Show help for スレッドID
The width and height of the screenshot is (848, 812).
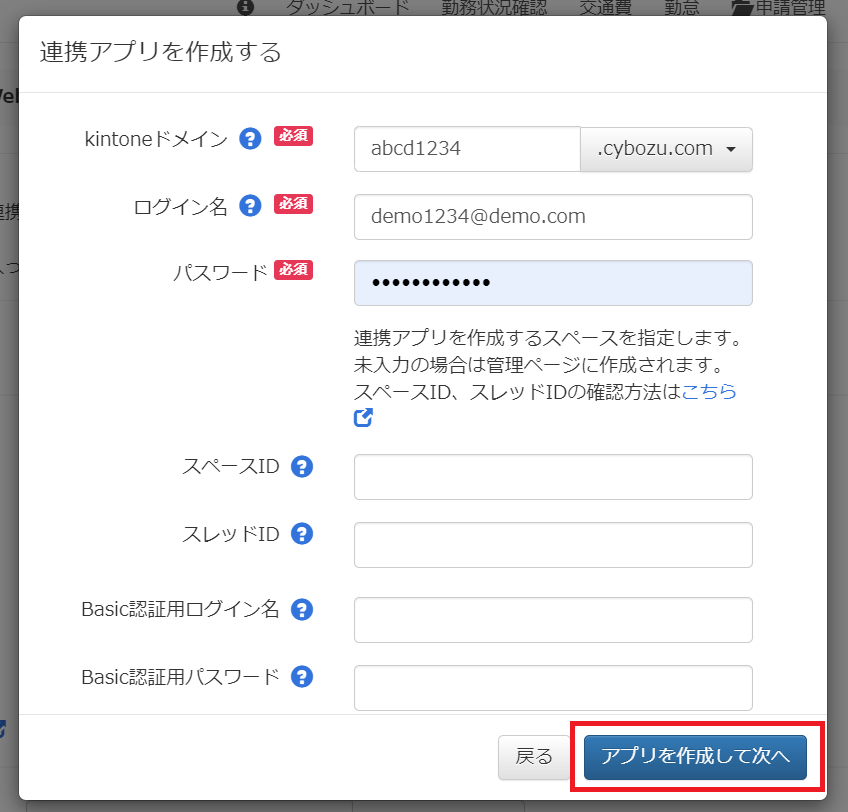coord(302,534)
